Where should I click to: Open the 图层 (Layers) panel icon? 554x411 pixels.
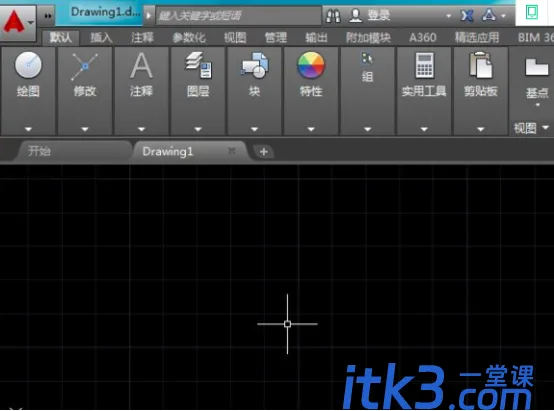(x=198, y=65)
